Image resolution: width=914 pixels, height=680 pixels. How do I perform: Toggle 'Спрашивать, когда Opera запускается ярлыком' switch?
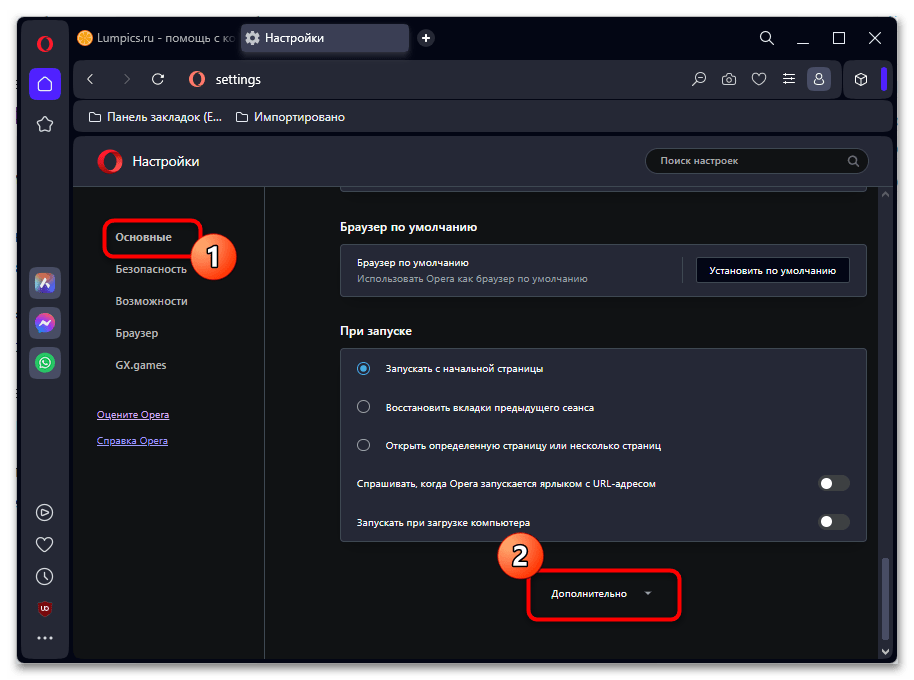tap(834, 483)
